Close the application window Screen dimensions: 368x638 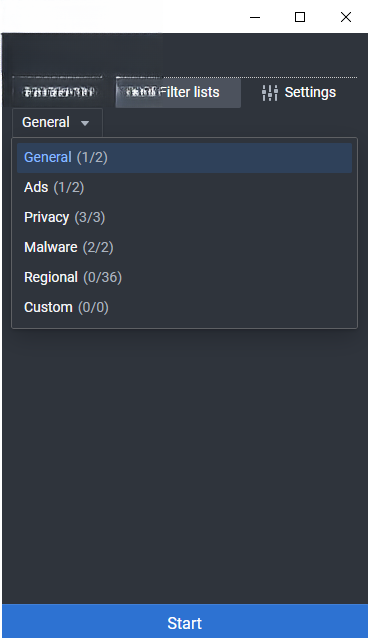click(x=346, y=17)
